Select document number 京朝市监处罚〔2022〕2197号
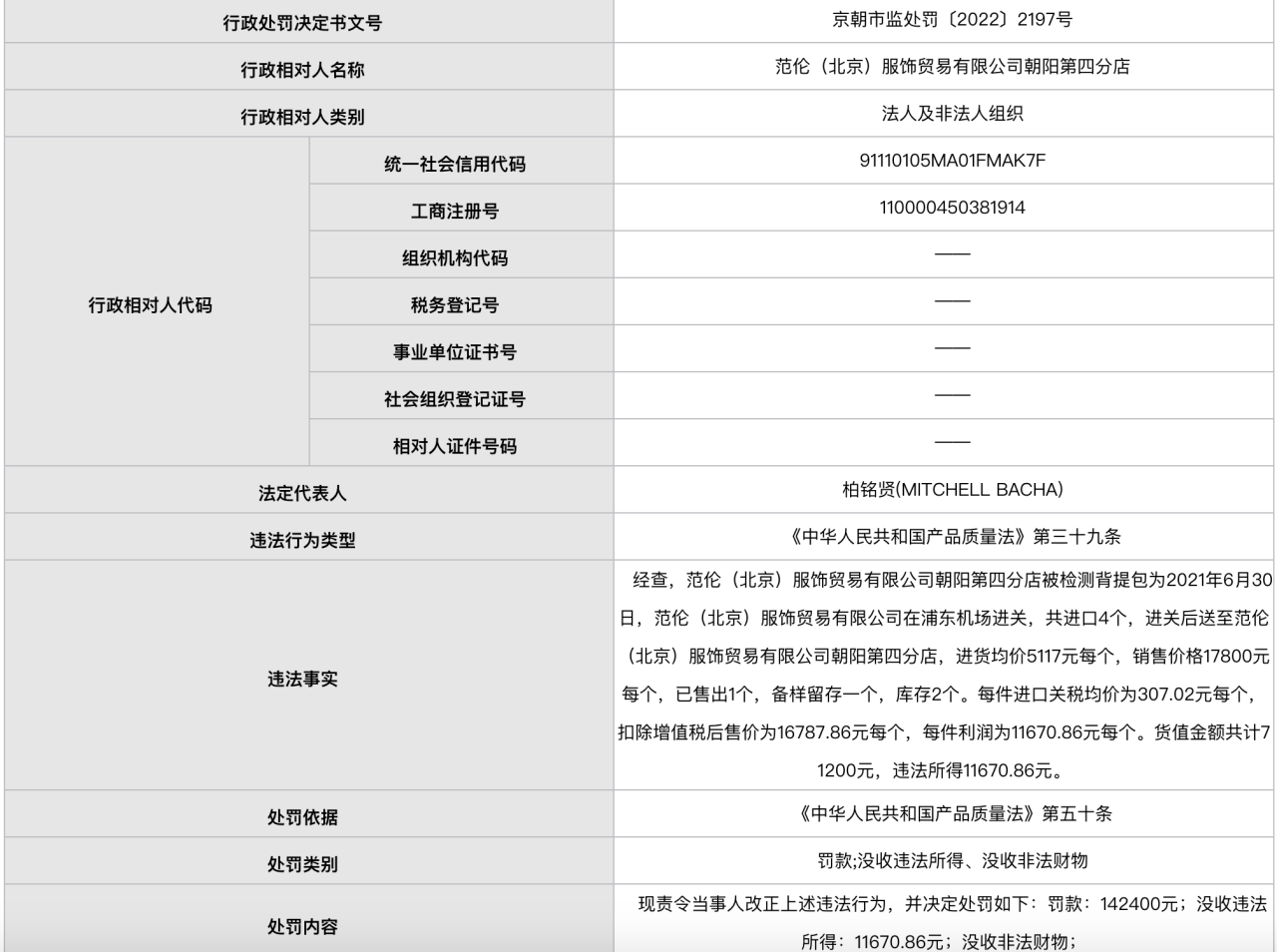Image resolution: width=1277 pixels, height=952 pixels. (952, 19)
